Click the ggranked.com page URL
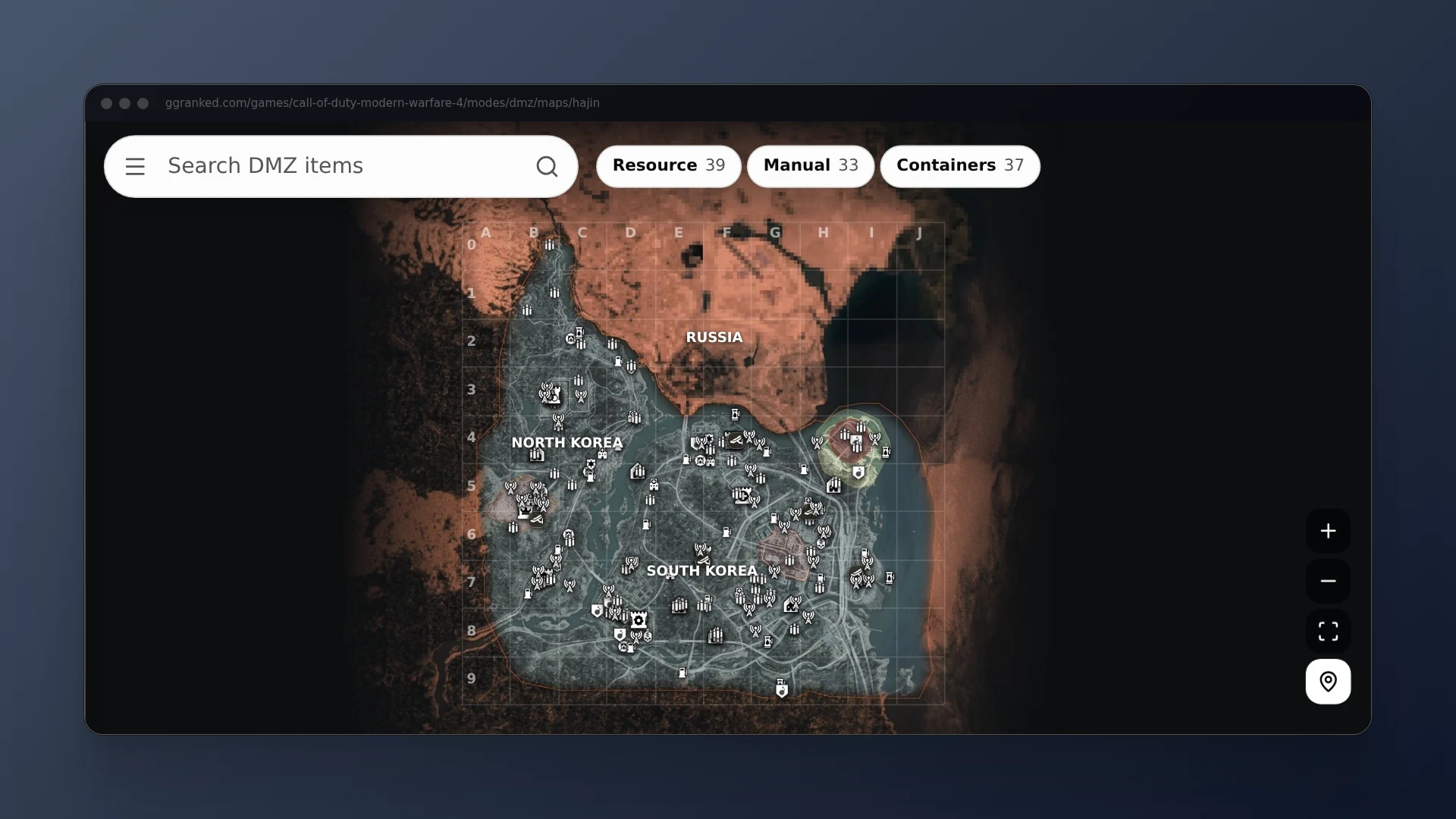The image size is (1456, 819). (382, 103)
